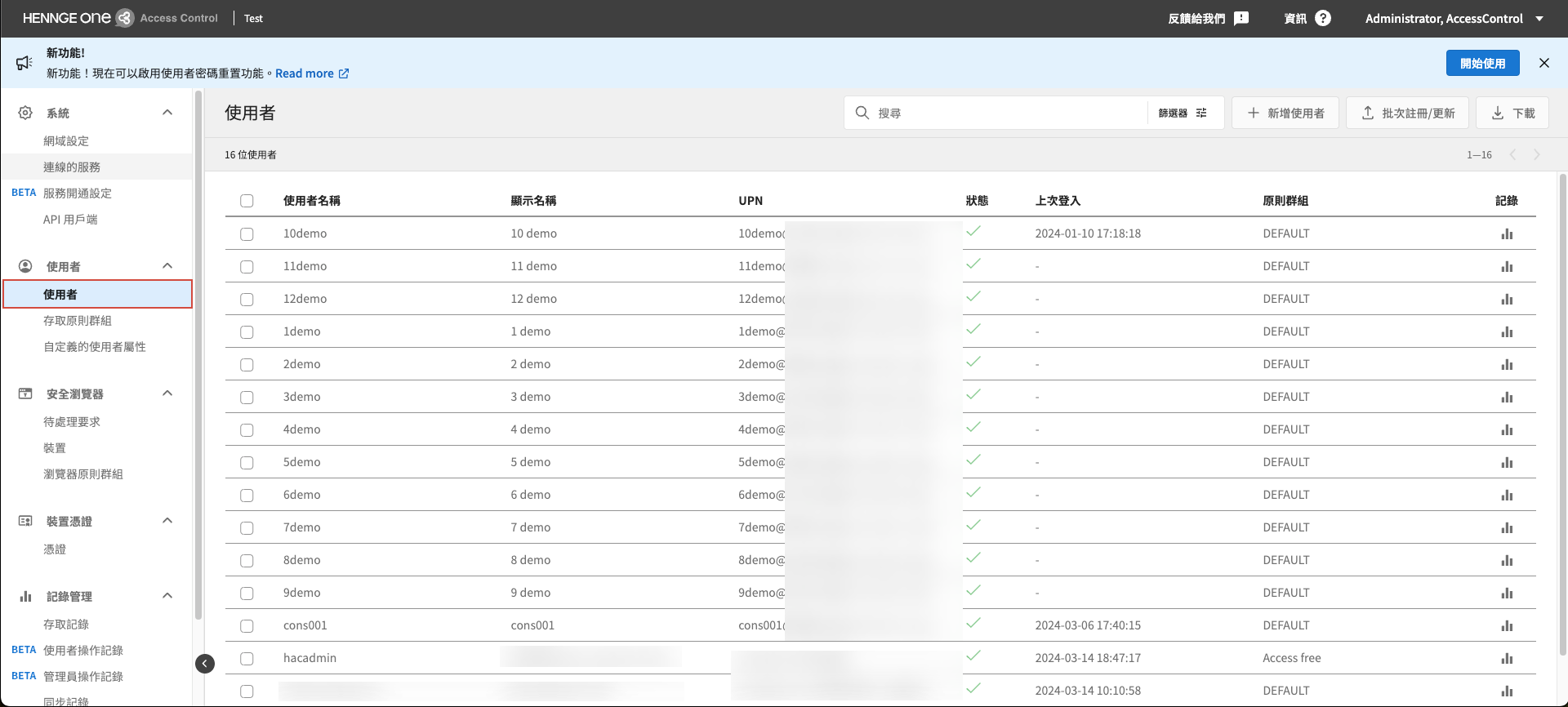Go to previous page of users

(1512, 154)
